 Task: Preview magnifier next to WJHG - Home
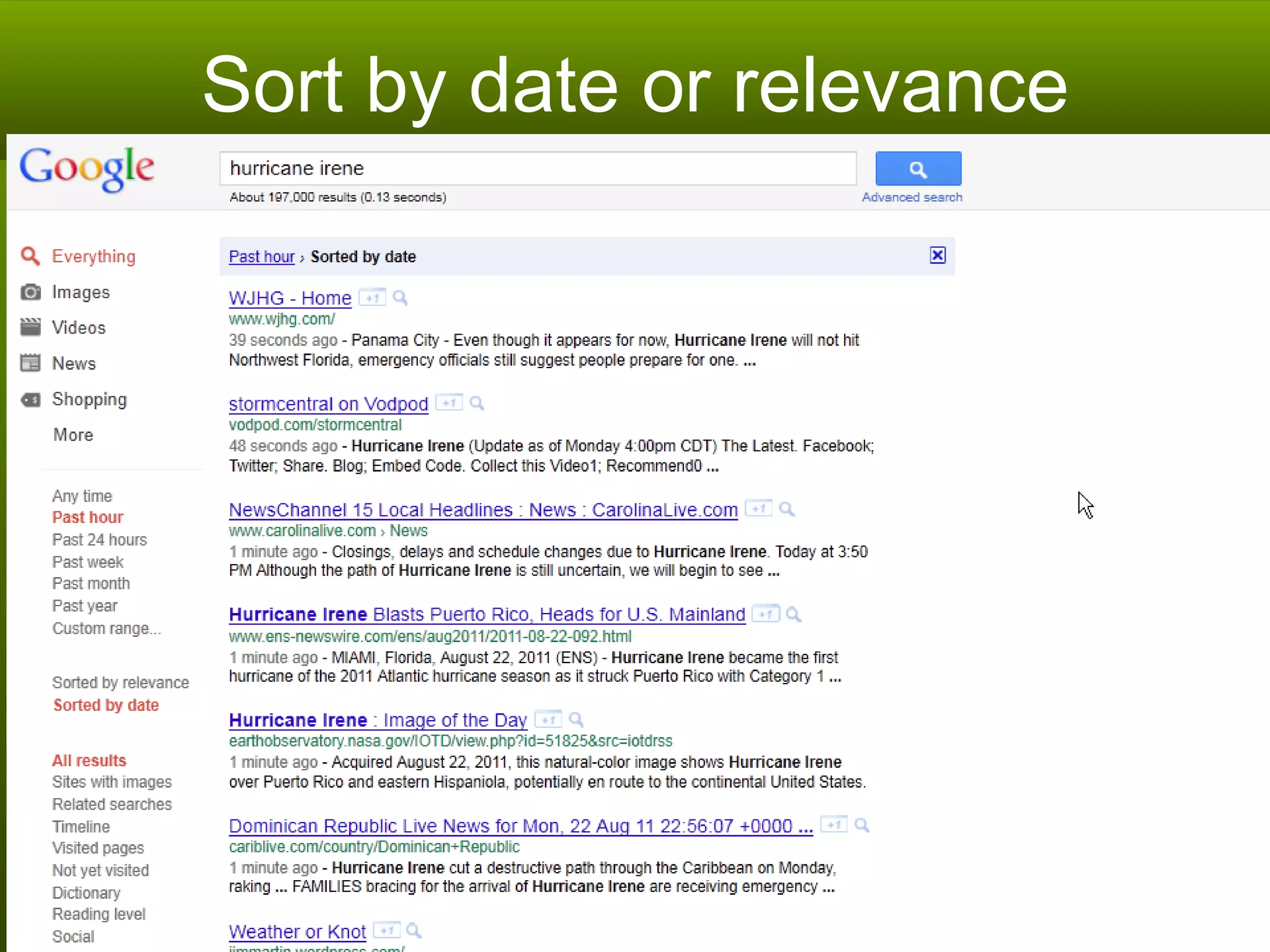point(401,298)
